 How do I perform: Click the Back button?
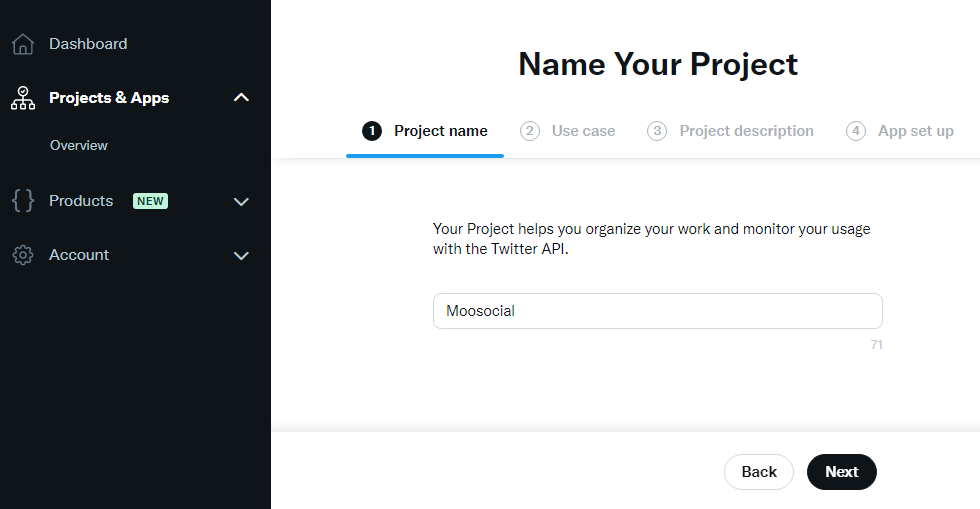759,472
